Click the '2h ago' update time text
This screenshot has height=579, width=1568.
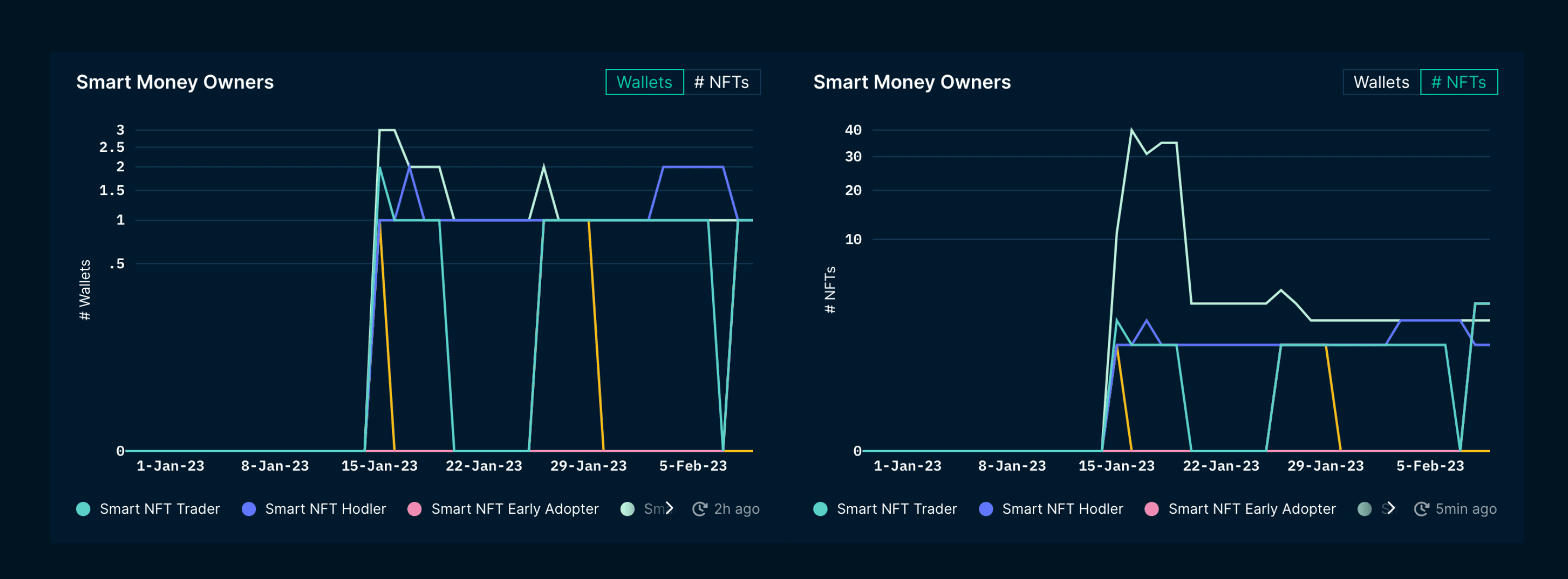pos(737,509)
